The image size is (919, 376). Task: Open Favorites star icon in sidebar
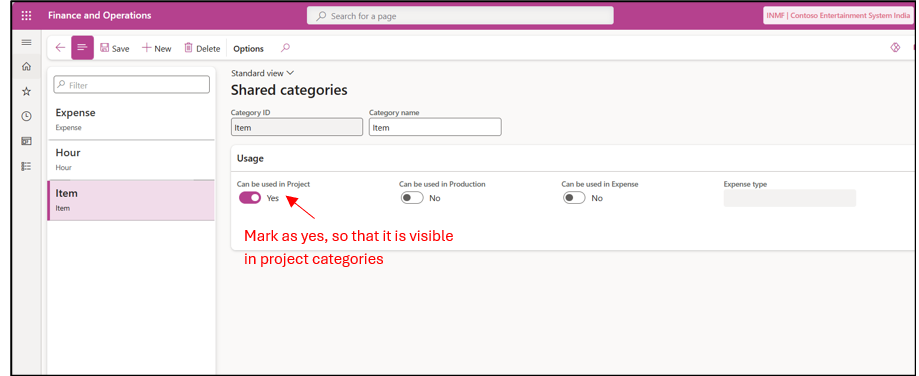pyautogui.click(x=26, y=91)
